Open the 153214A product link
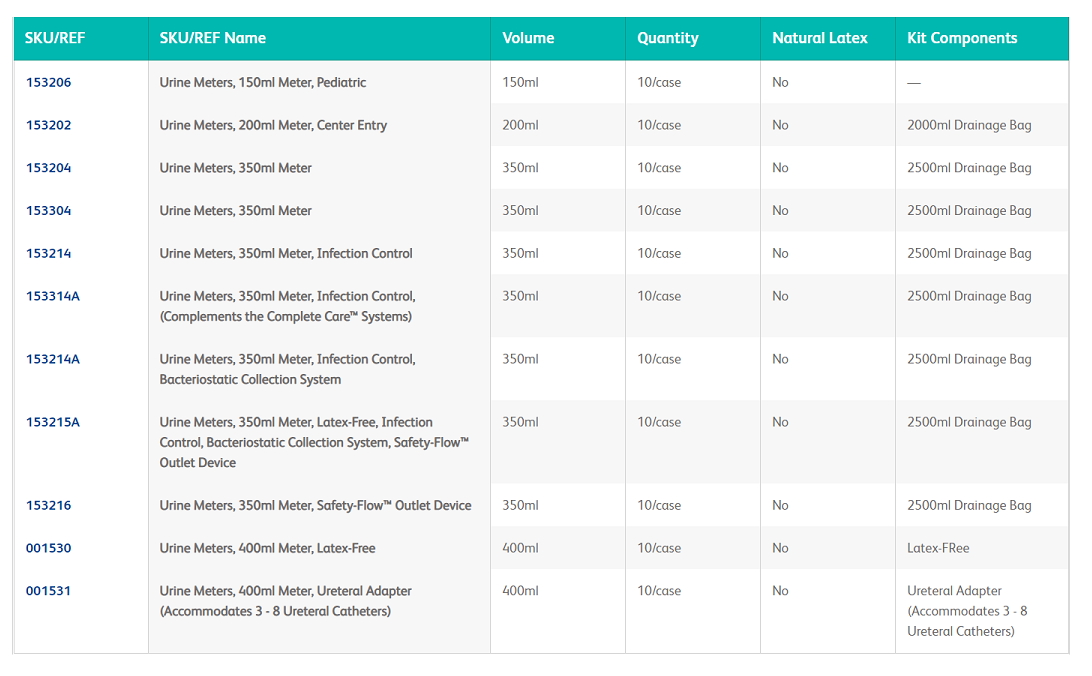1092x676 pixels. pos(52,360)
